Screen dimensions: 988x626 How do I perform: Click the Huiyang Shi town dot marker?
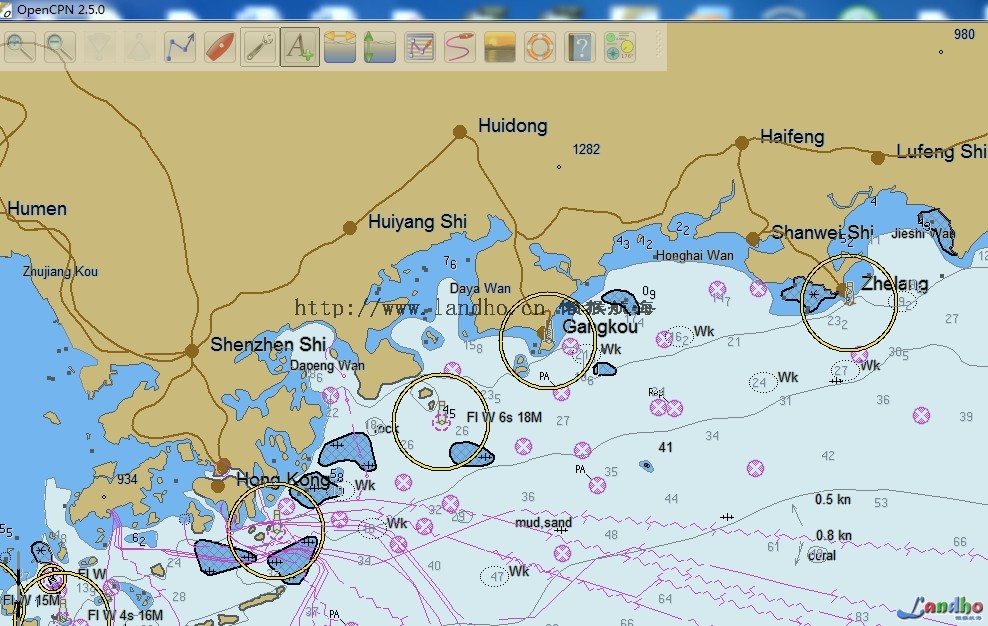tap(350, 228)
